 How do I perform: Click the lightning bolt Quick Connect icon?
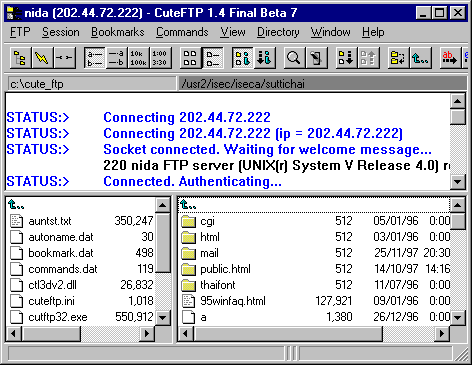tap(42, 58)
